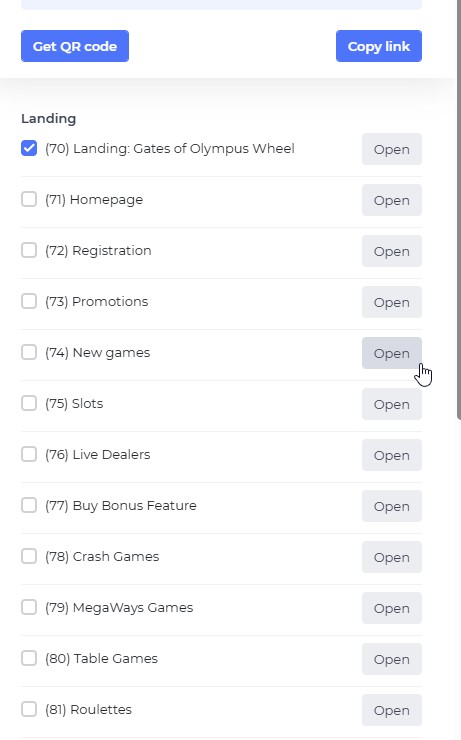The width and height of the screenshot is (461, 740).
Task: Open the Gates of Olympus Wheel landing
Action: [x=392, y=149]
